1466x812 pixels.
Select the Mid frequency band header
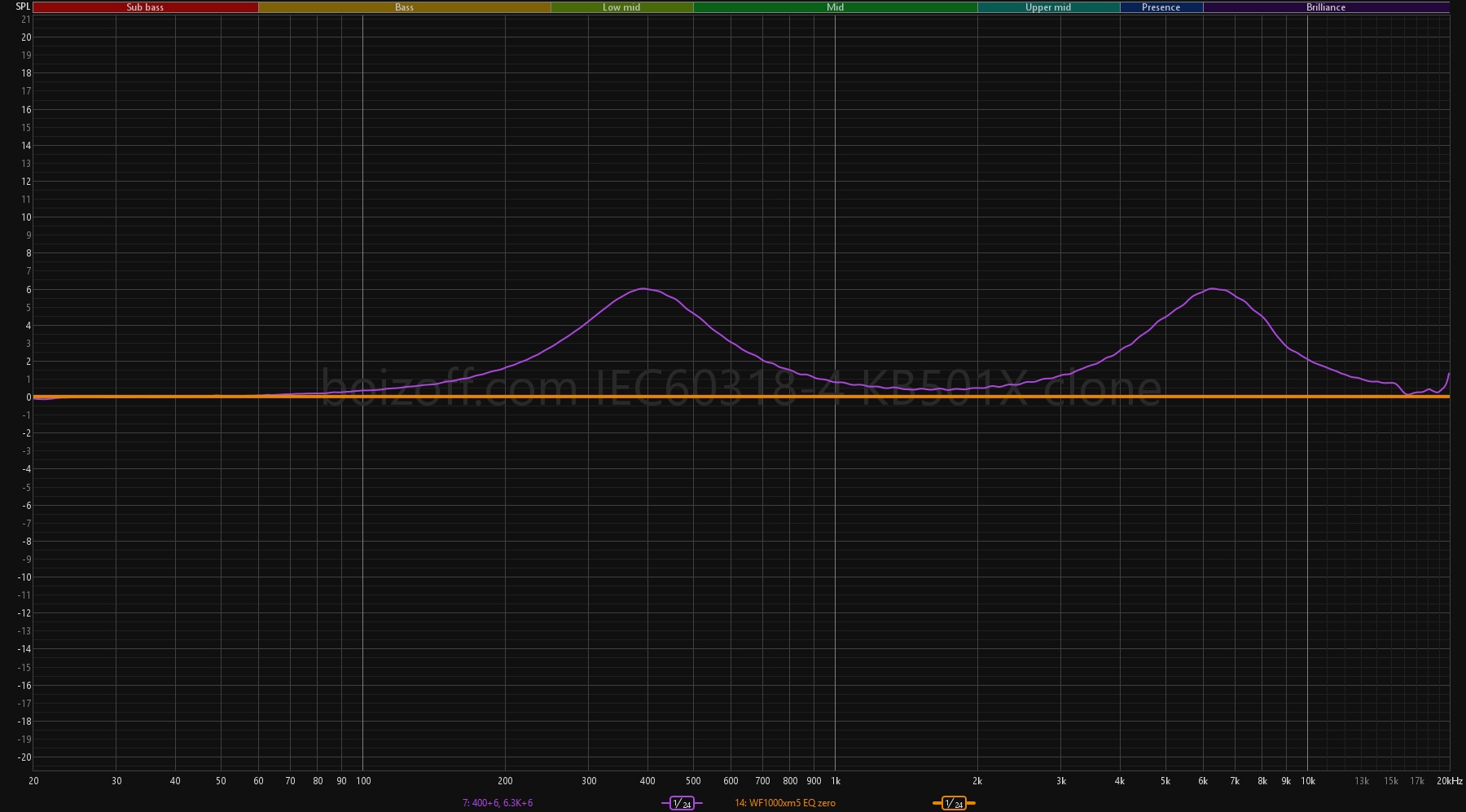coord(835,7)
